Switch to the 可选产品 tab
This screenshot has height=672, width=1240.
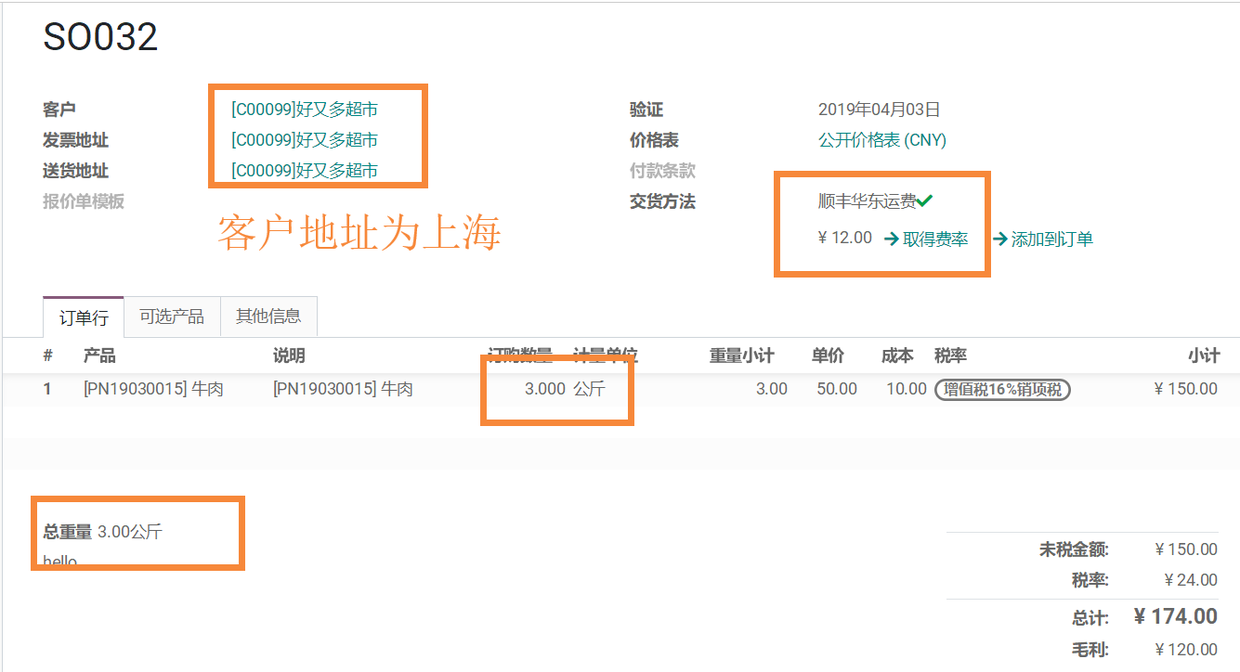(171, 316)
